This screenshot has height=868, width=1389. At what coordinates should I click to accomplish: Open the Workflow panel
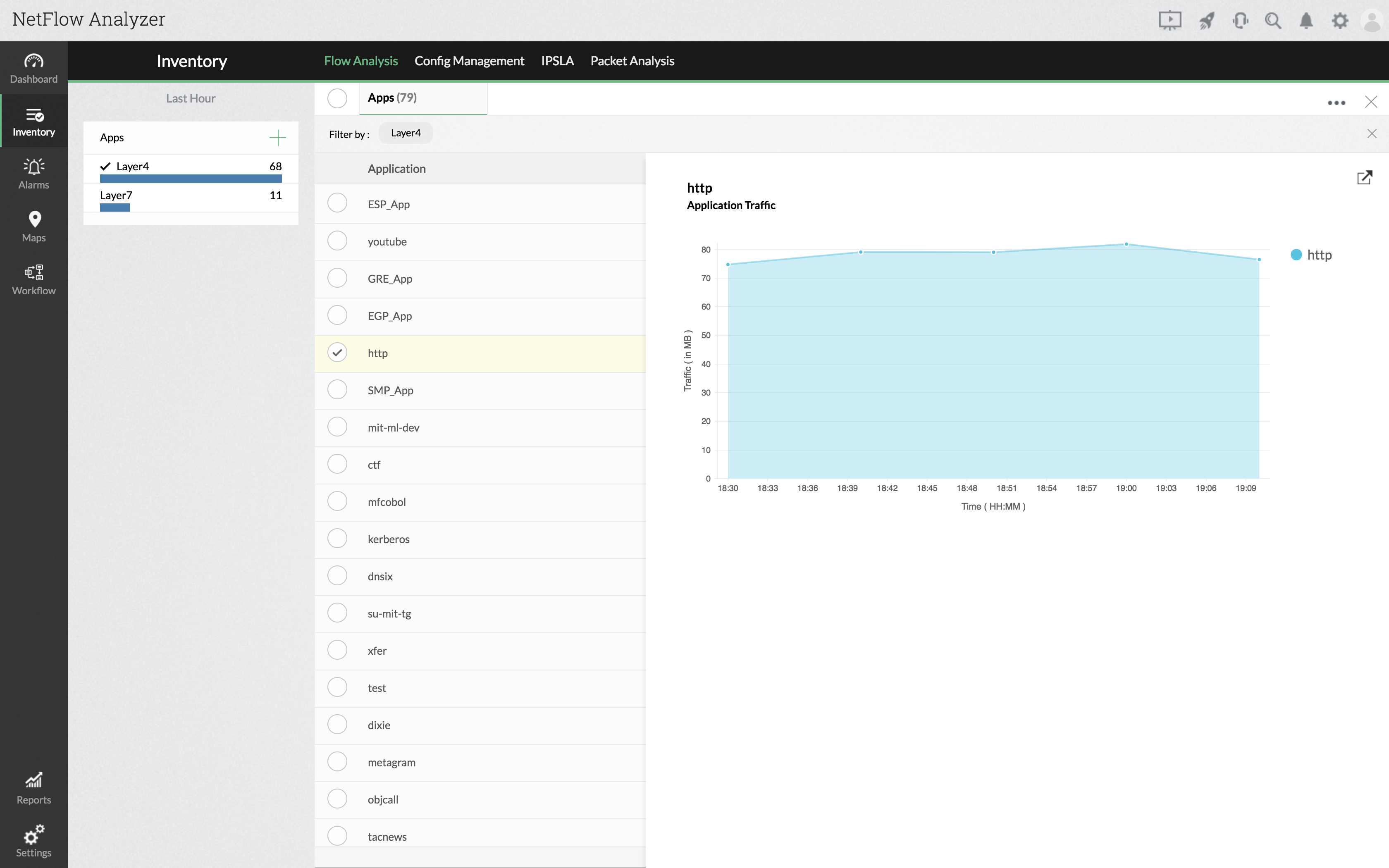tap(33, 279)
